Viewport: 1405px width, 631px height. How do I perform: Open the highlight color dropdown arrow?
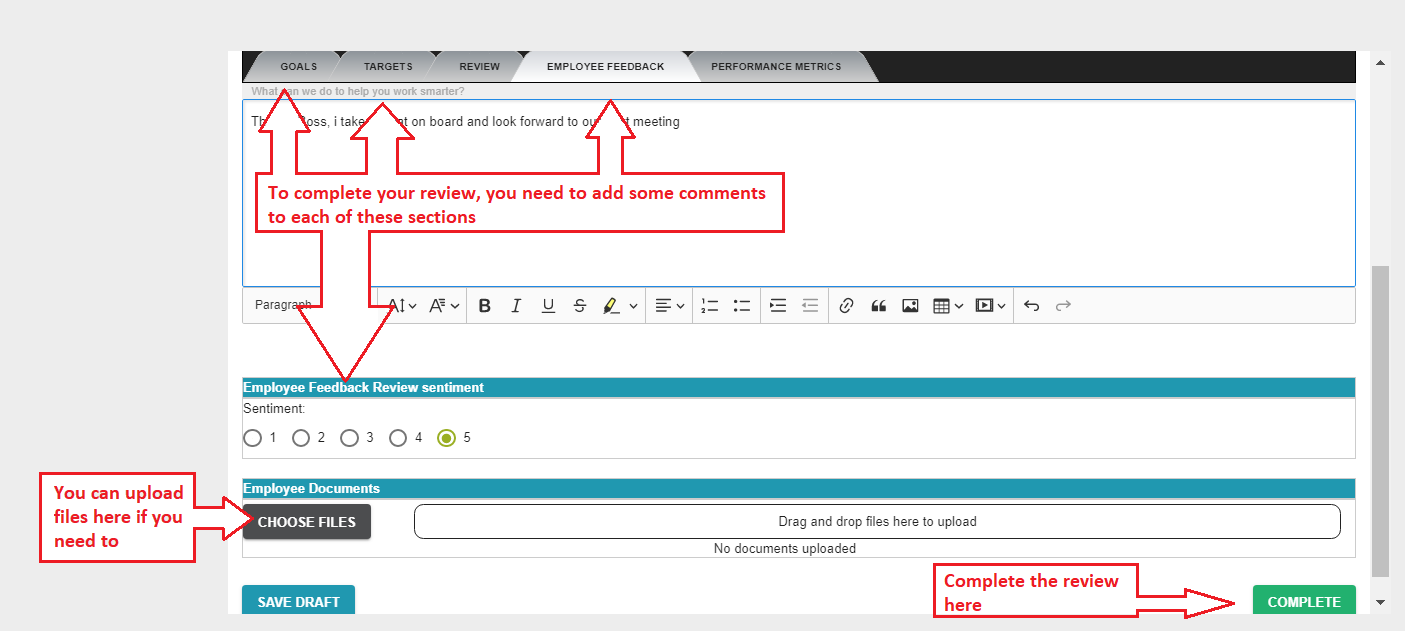(x=633, y=306)
